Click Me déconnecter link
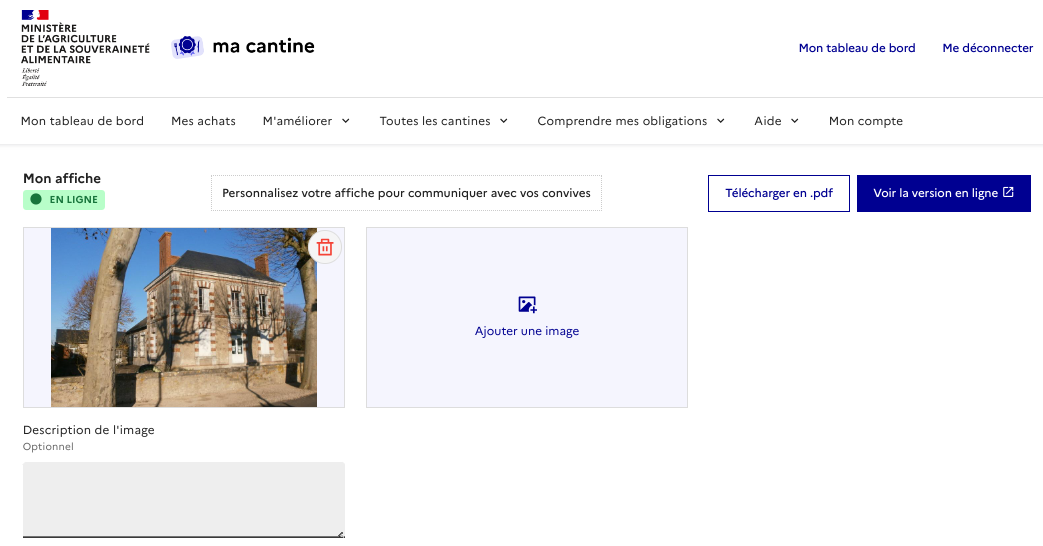The height and width of the screenshot is (546, 1043). [x=987, y=48]
